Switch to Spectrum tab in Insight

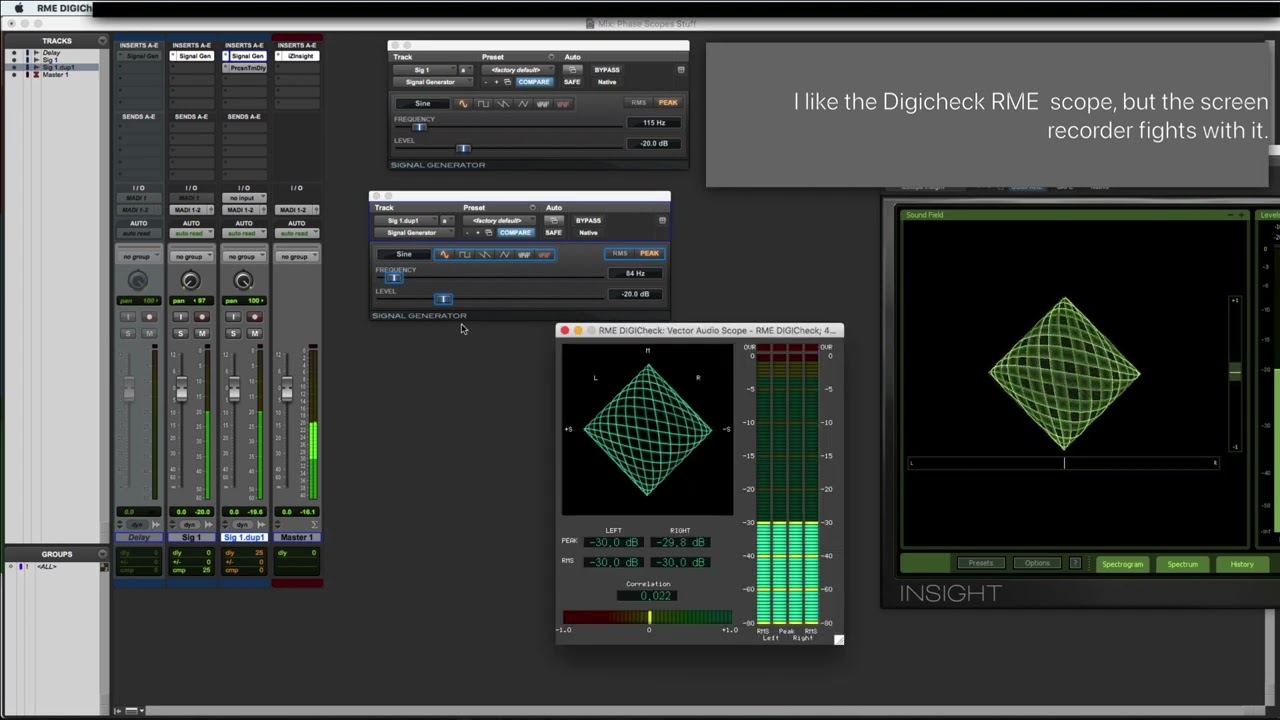coord(1183,564)
